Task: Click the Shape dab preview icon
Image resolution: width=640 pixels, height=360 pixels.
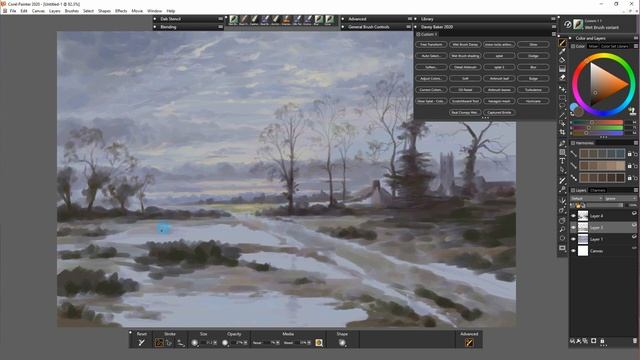Action: 342,343
